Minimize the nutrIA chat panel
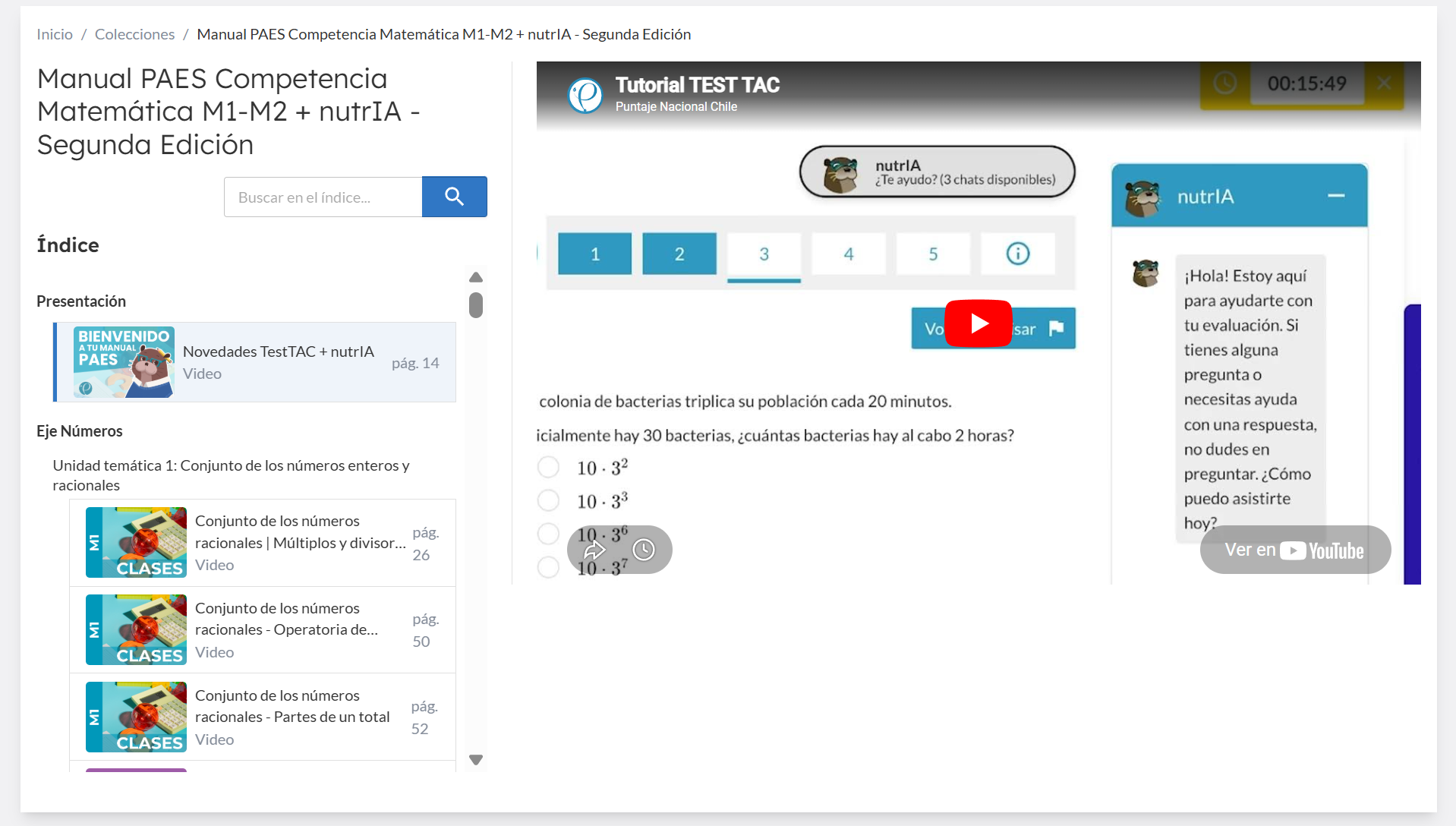Image resolution: width=1456 pixels, height=826 pixels. click(1336, 196)
